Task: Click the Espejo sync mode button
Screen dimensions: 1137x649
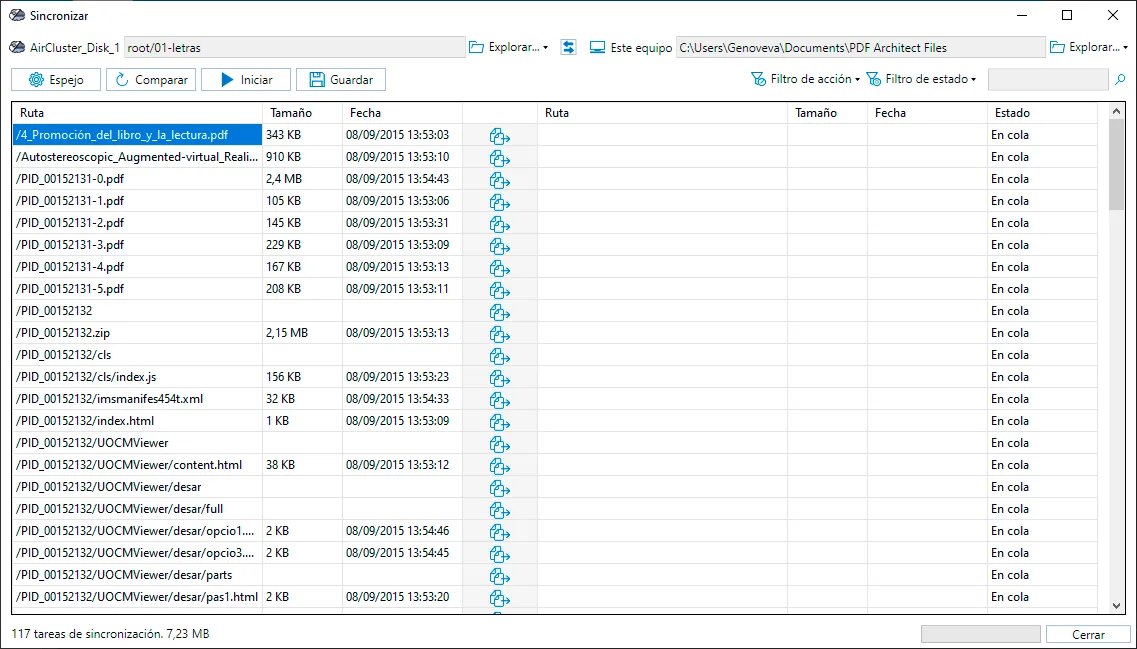Action: 56,80
